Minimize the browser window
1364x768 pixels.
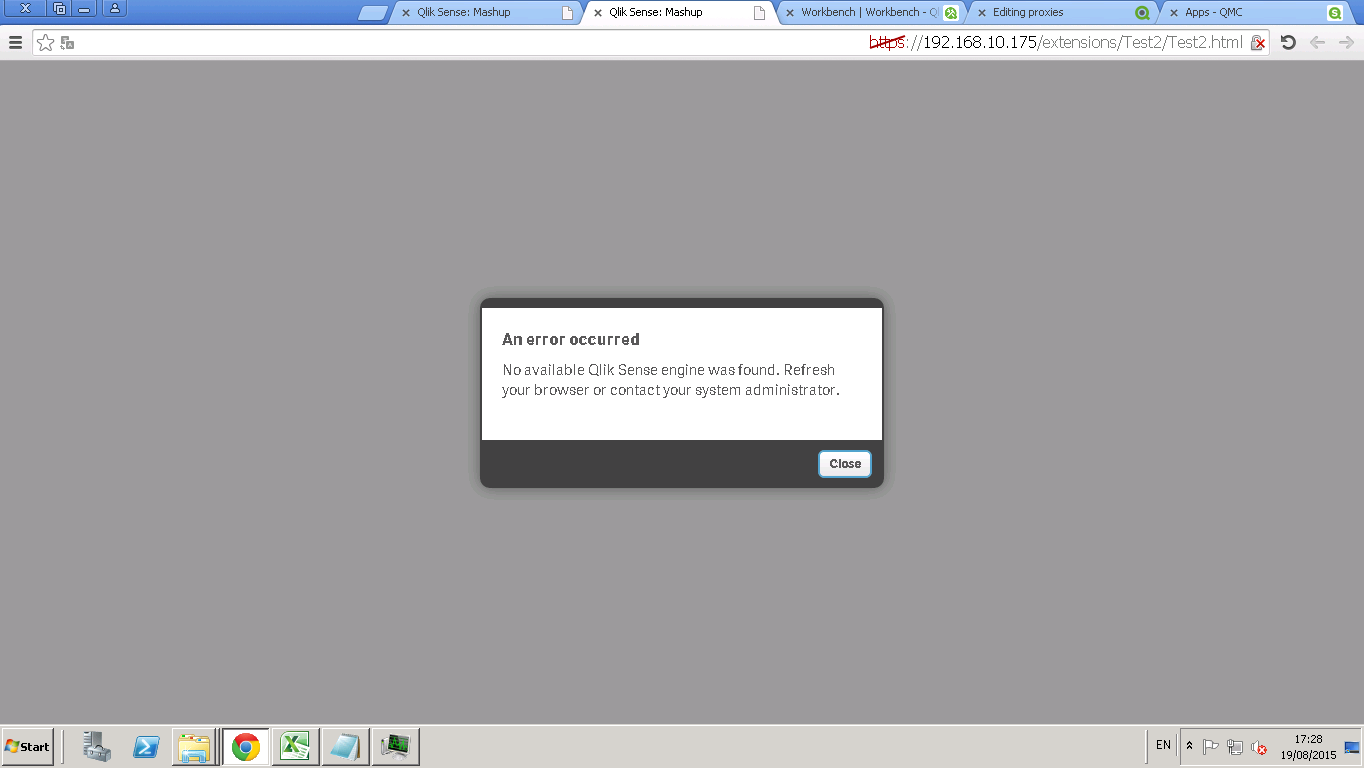point(85,8)
